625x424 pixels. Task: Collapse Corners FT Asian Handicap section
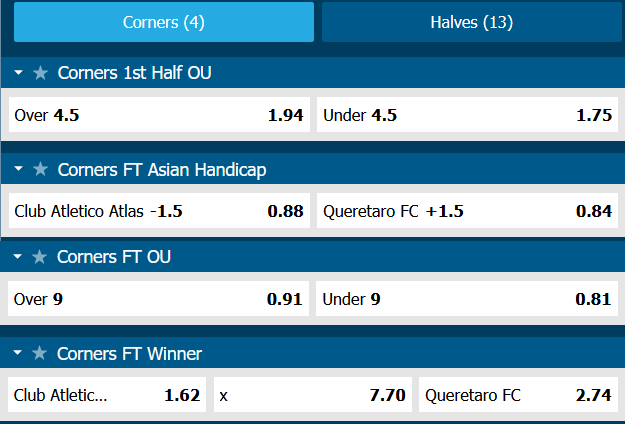(18, 169)
